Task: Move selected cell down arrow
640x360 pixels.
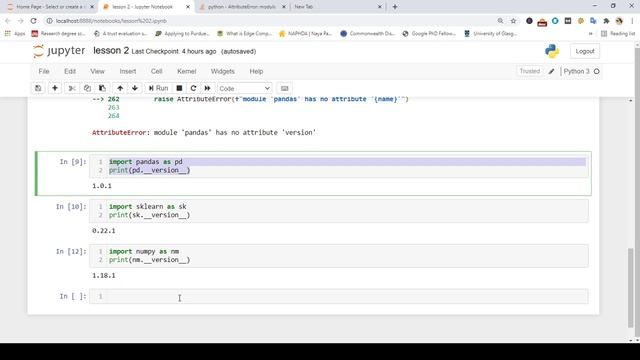Action: pos(135,88)
